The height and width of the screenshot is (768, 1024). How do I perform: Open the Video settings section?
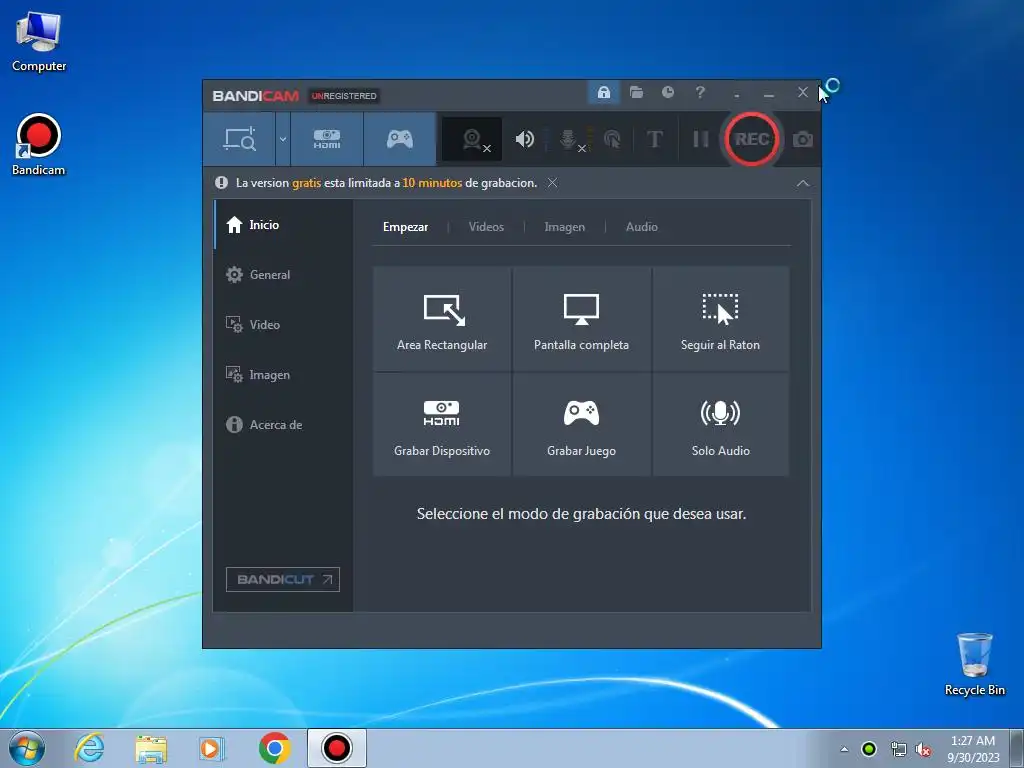(282, 325)
